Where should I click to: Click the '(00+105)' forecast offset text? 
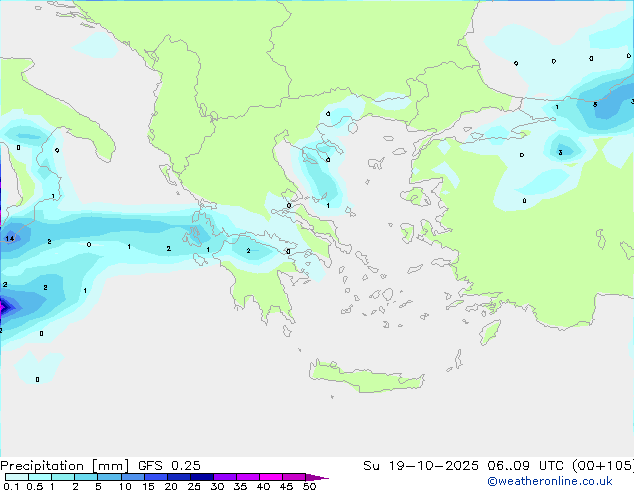[x=603, y=466]
